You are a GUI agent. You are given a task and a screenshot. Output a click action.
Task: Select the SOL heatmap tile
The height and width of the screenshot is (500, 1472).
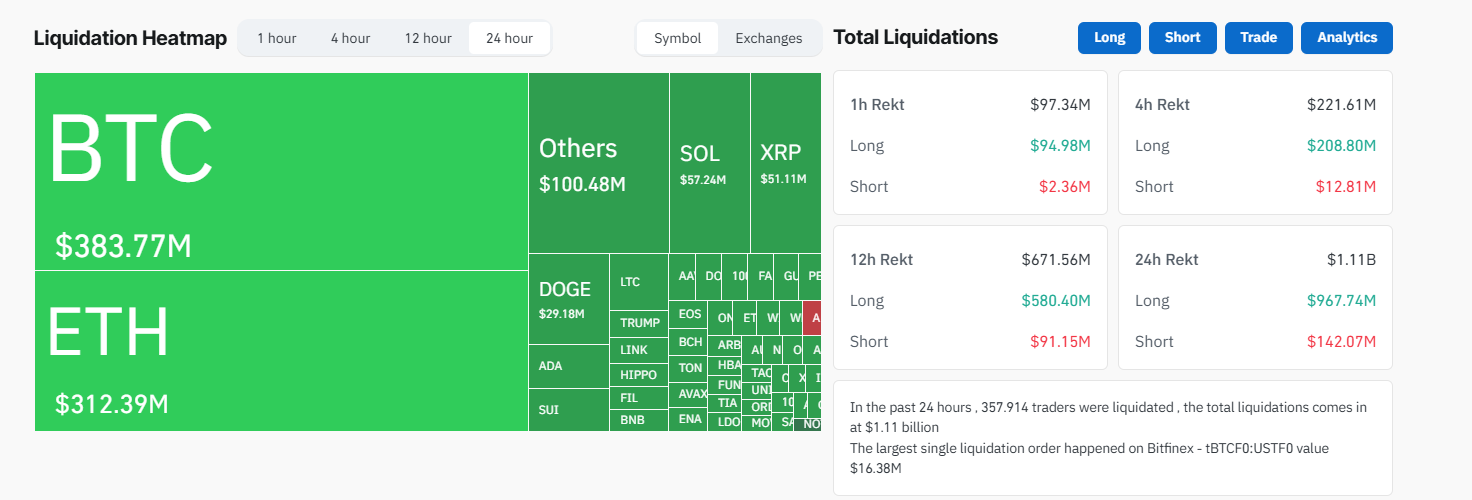point(709,163)
